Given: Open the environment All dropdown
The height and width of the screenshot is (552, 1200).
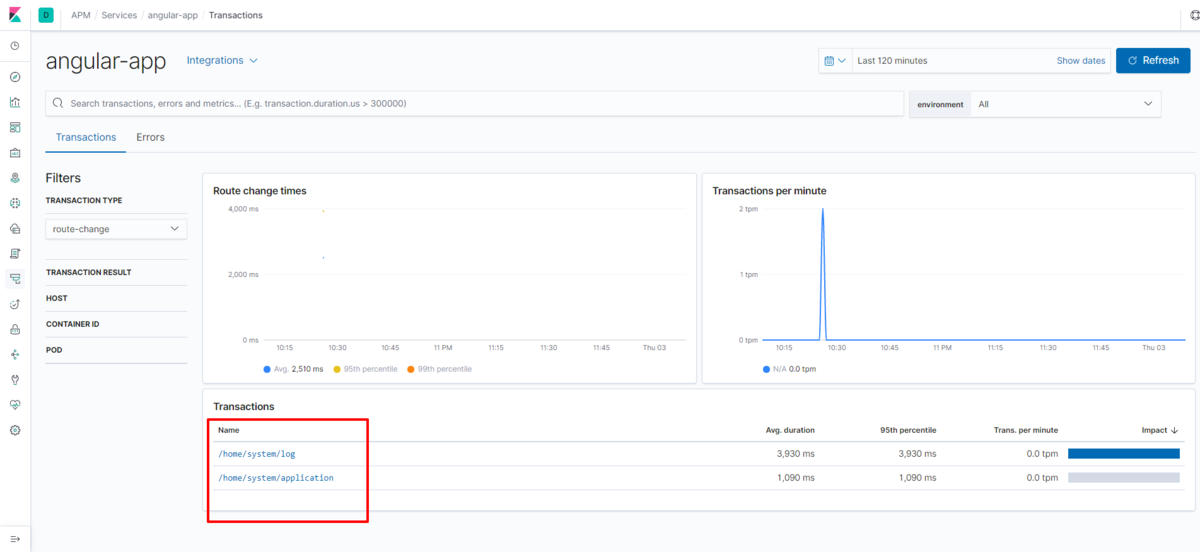Looking at the screenshot, I should point(1066,104).
